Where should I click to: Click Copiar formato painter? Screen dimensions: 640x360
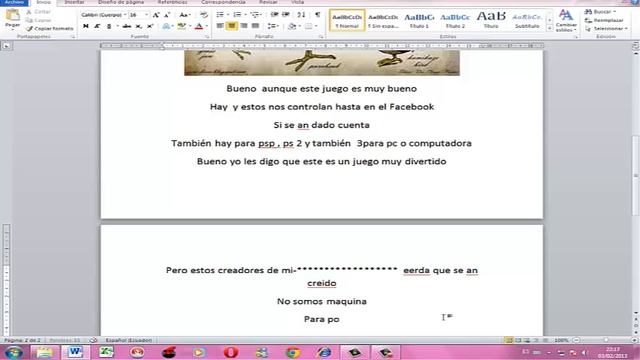tap(50, 29)
